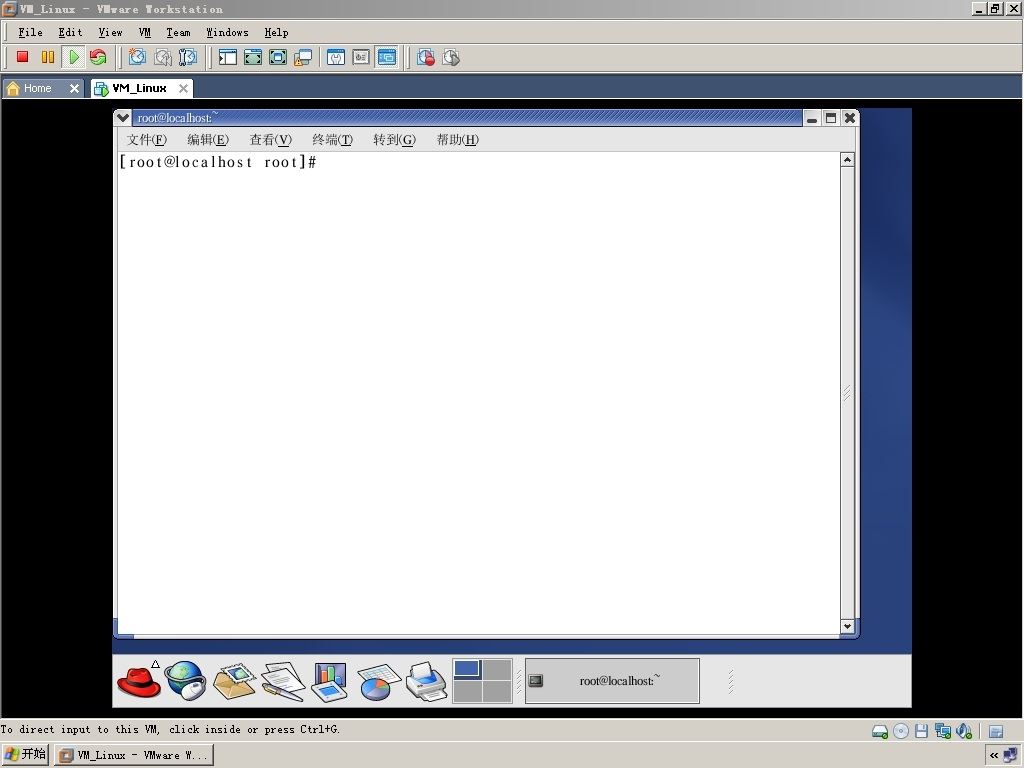Enter full screen mode
This screenshot has width=1024, height=768.
tap(278, 57)
